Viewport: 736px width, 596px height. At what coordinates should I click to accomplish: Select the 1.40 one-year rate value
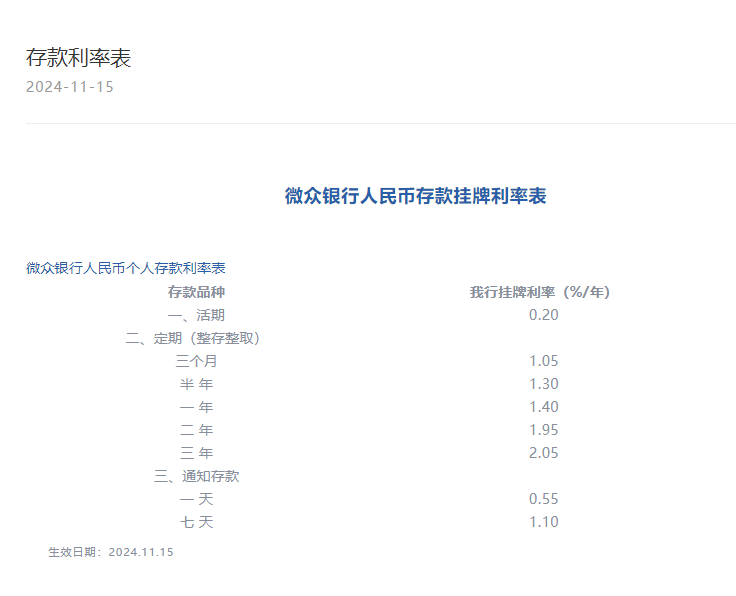[543, 407]
